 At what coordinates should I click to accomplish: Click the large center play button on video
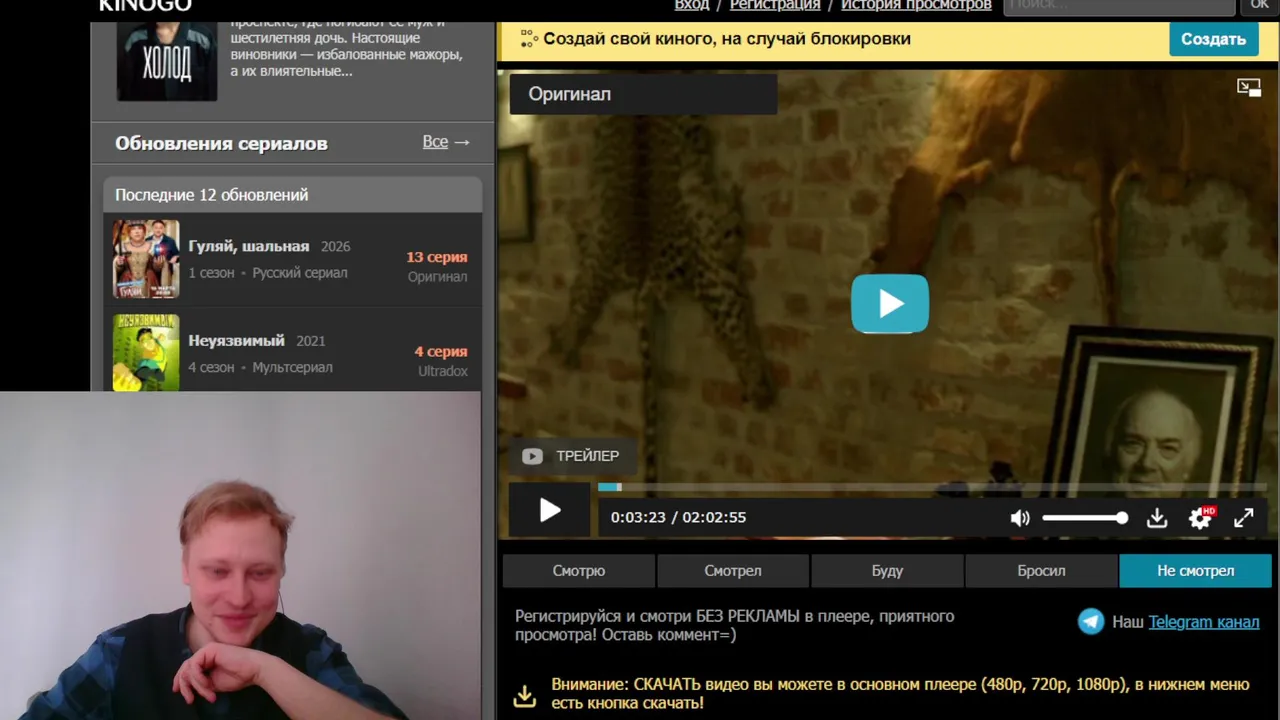(x=890, y=303)
